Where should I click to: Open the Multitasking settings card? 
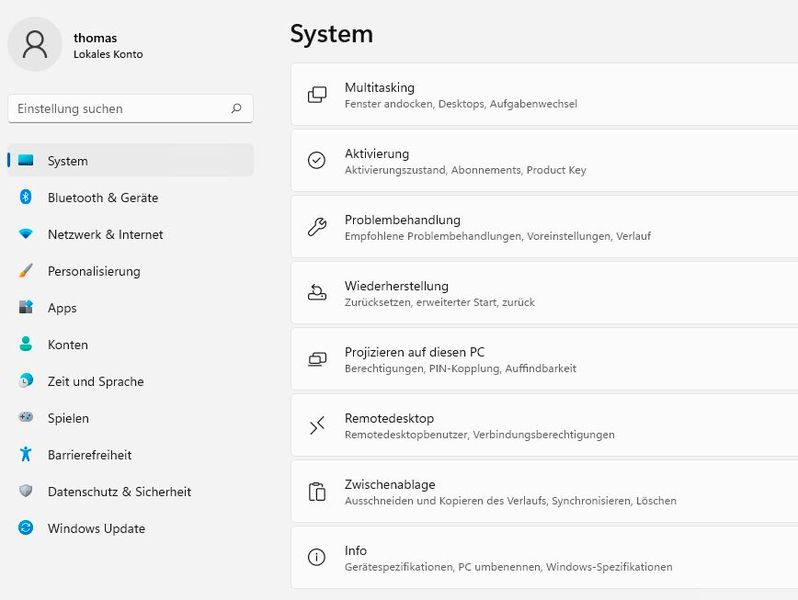pyautogui.click(x=545, y=95)
